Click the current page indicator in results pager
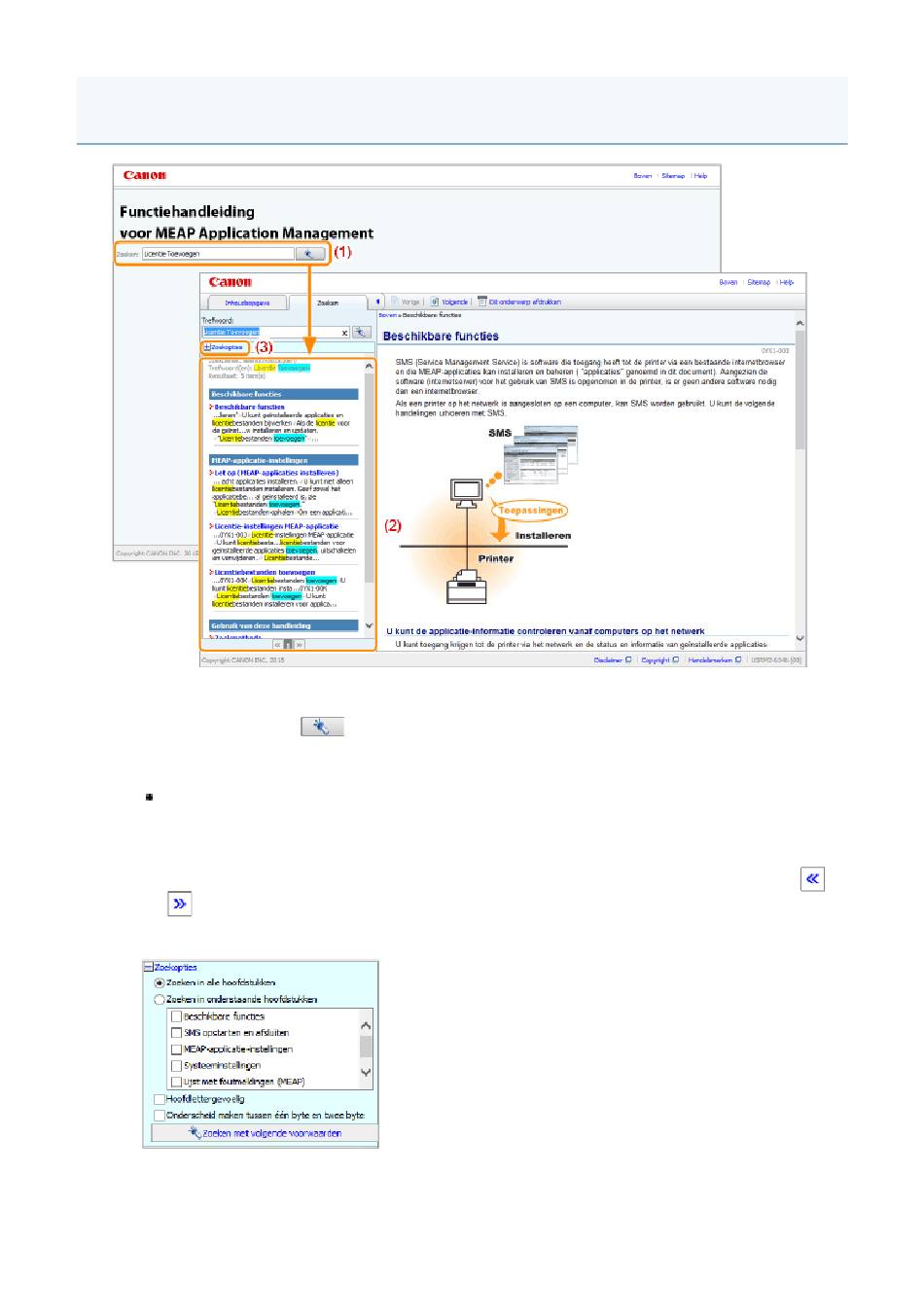Viewport: 924px width, 1316px height. 288,644
